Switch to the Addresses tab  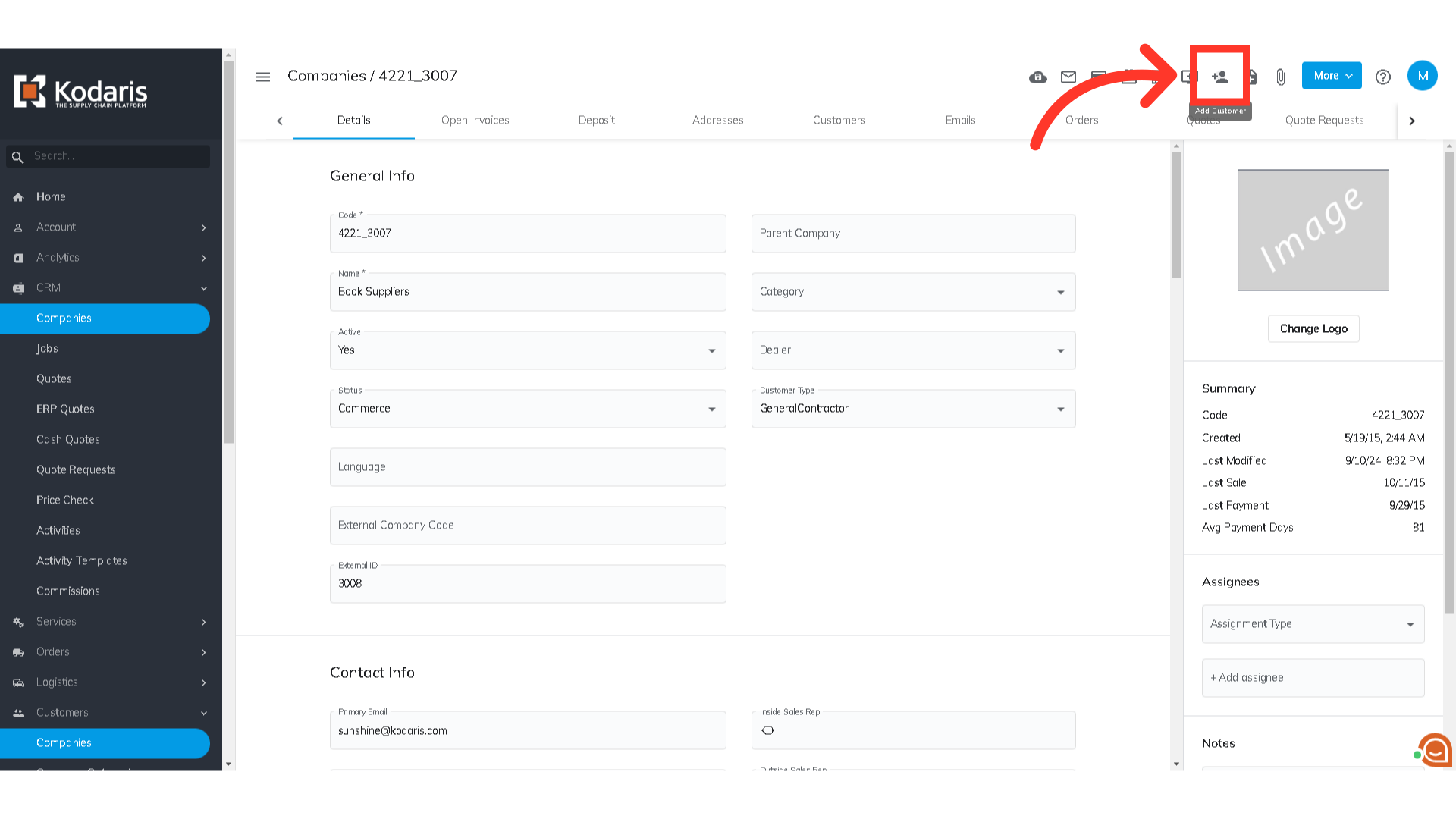pos(717,120)
